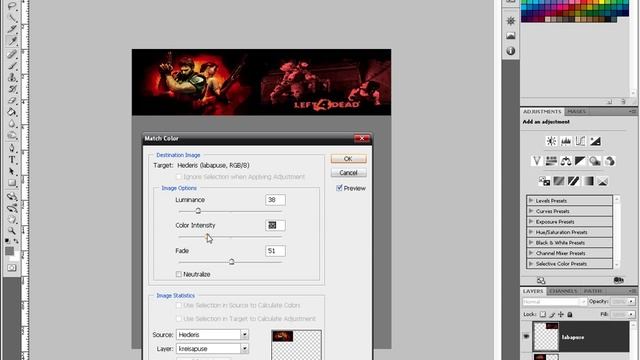Confirm Match Color with OK
This screenshot has height=360, width=640.
point(349,159)
